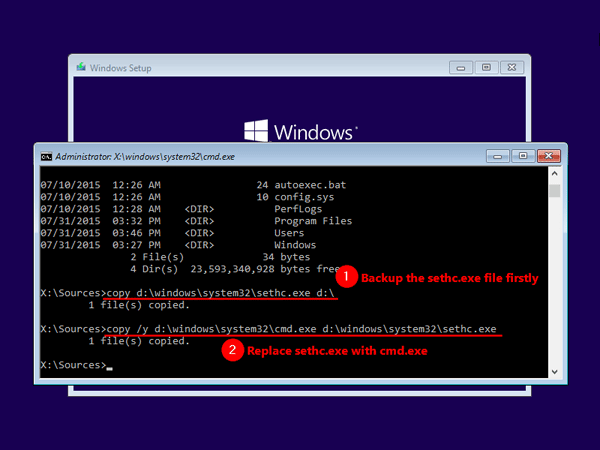Click the console scrollbar thumb

coord(554,191)
